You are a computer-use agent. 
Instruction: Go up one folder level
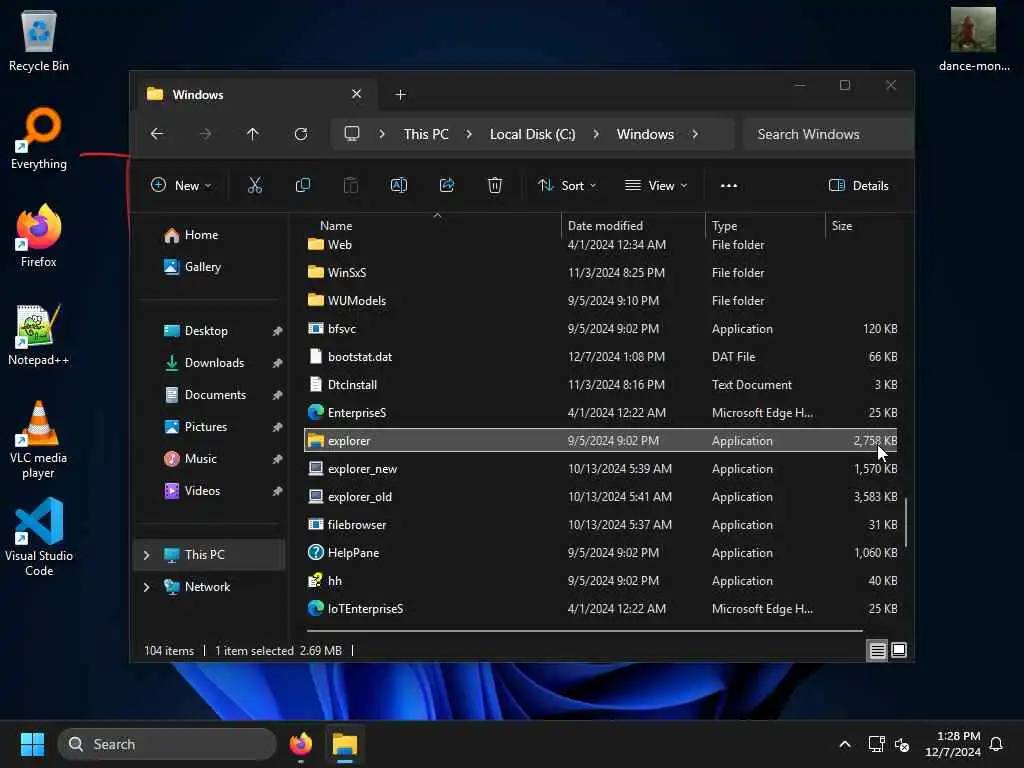[x=253, y=134]
